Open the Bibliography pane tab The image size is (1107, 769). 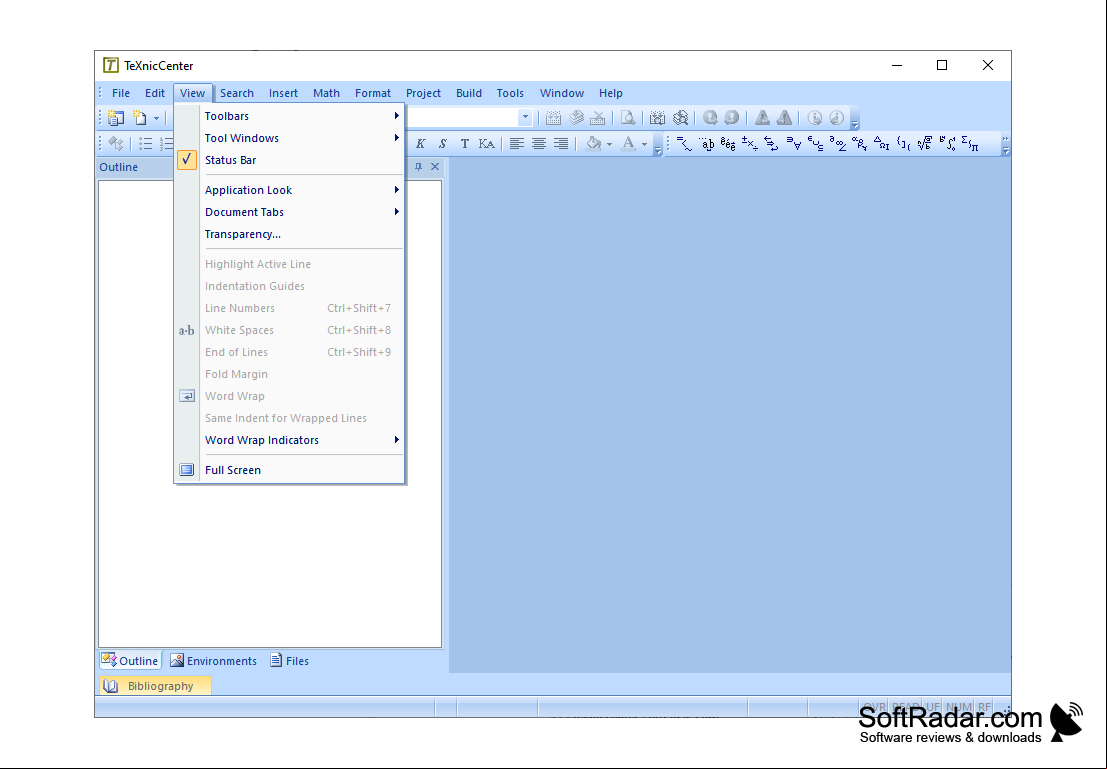tap(155, 686)
